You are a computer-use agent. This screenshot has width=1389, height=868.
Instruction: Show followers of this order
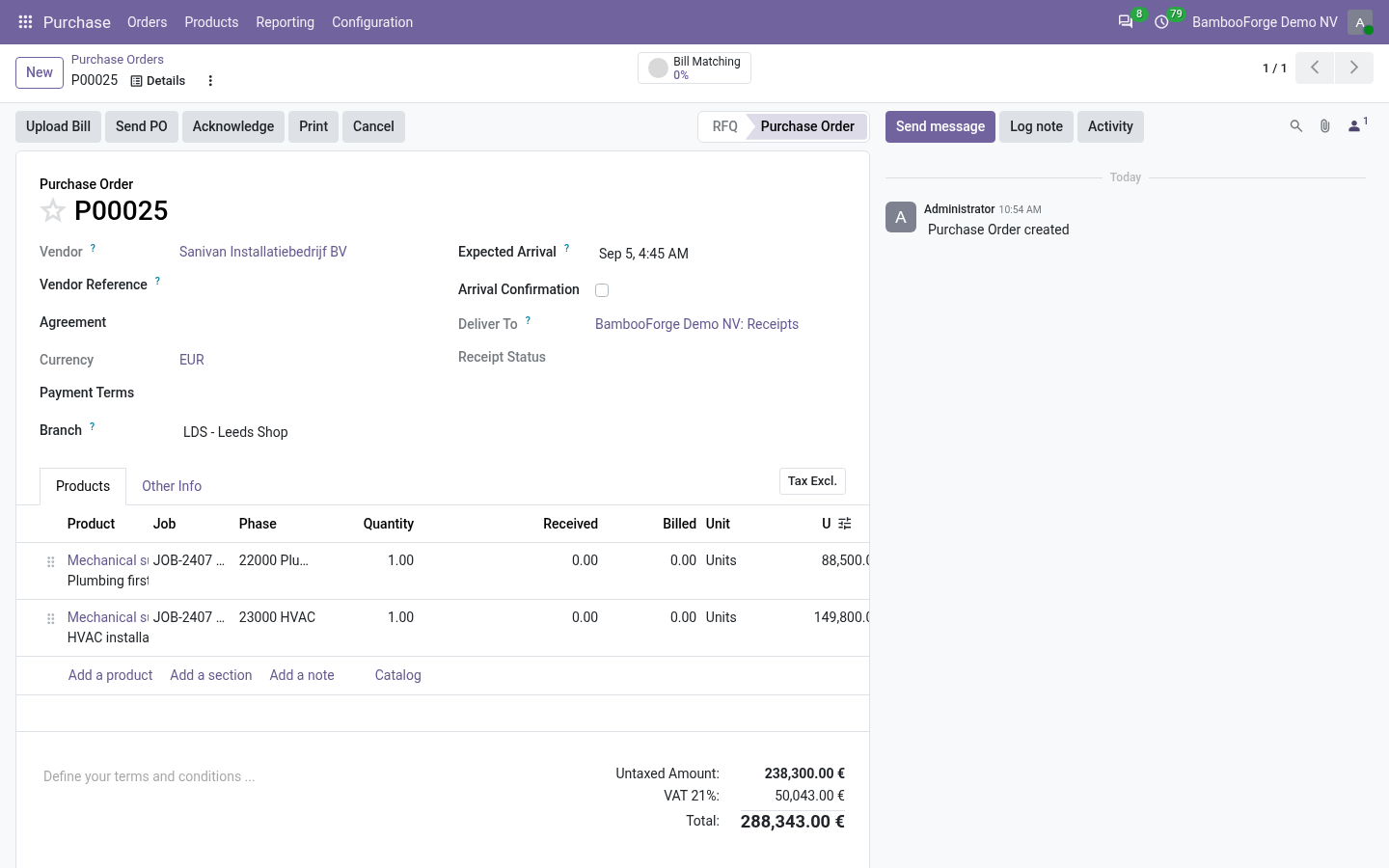tap(1356, 126)
